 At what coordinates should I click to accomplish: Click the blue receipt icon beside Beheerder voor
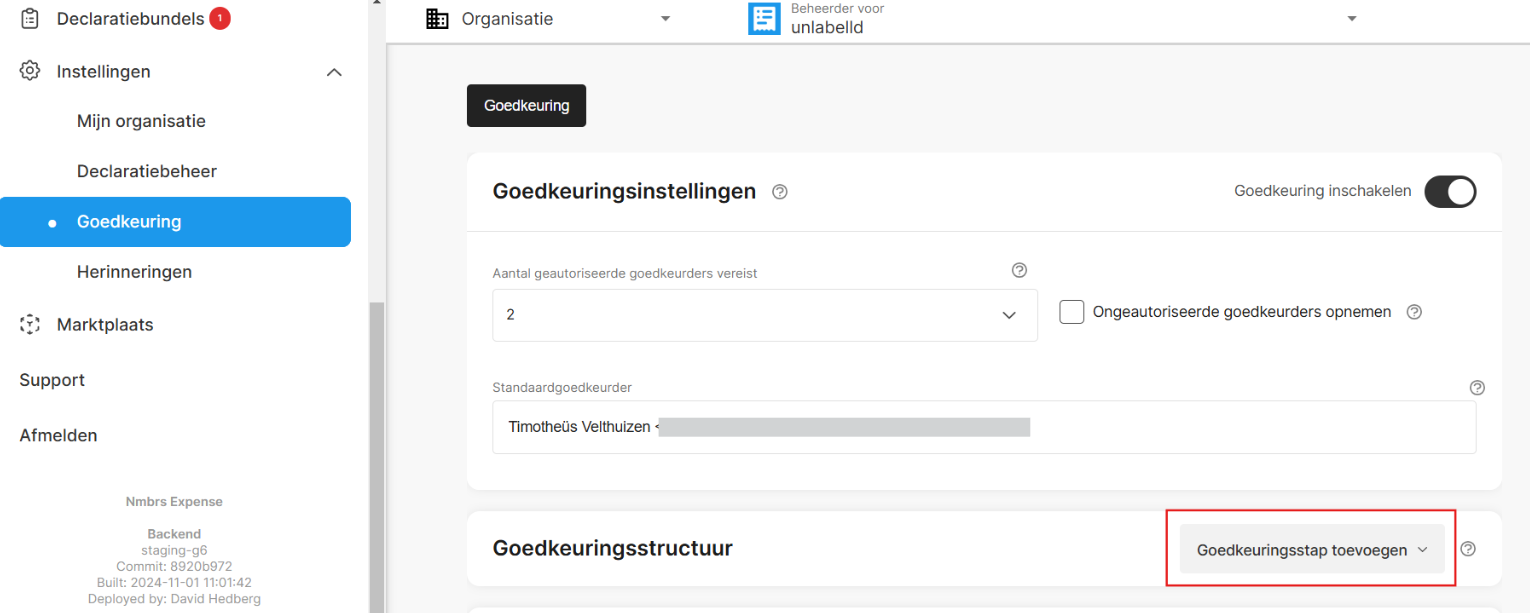[x=764, y=19]
